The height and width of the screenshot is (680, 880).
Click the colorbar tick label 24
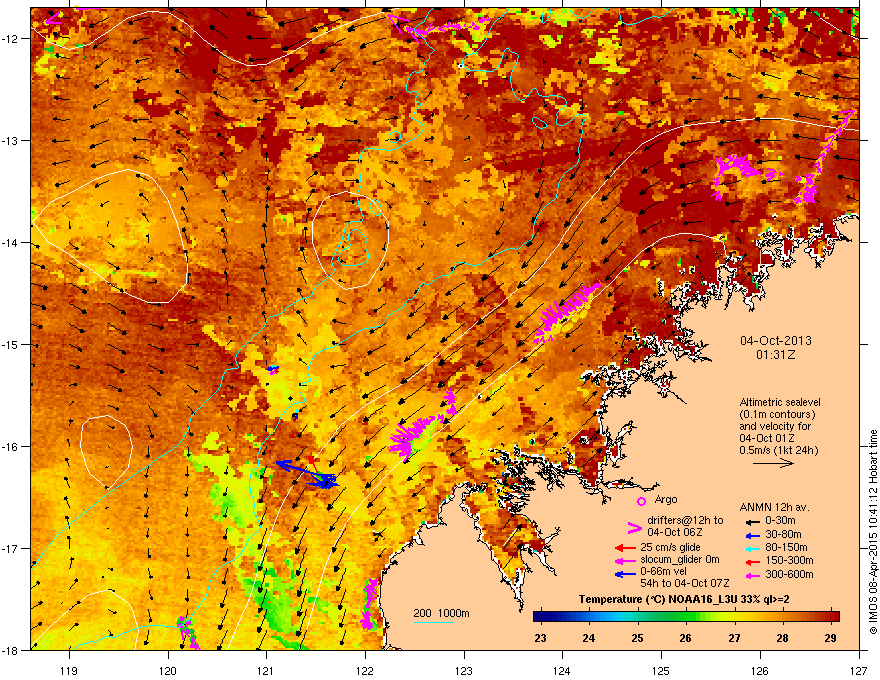[589, 637]
